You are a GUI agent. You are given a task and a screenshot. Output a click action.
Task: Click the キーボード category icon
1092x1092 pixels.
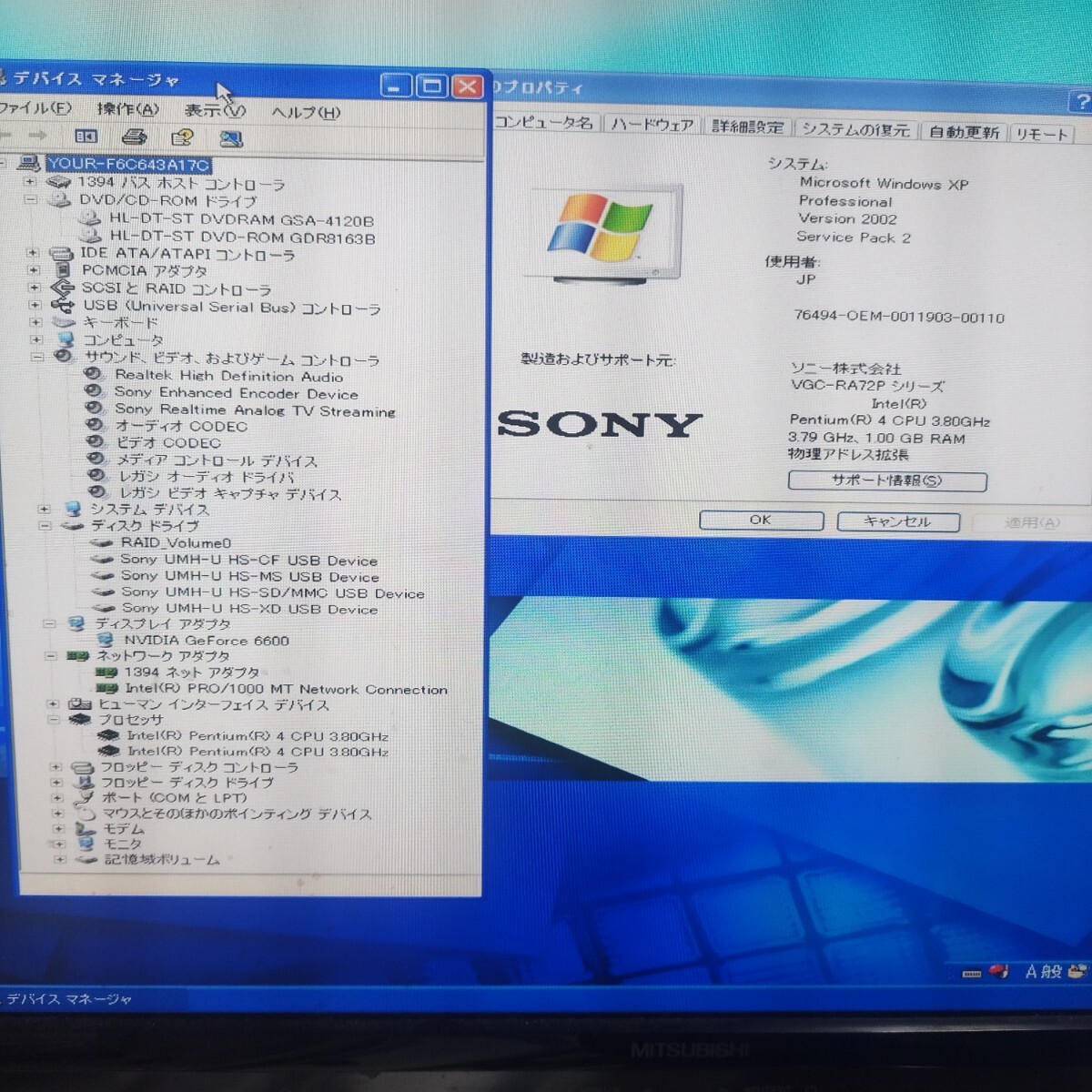point(64,322)
